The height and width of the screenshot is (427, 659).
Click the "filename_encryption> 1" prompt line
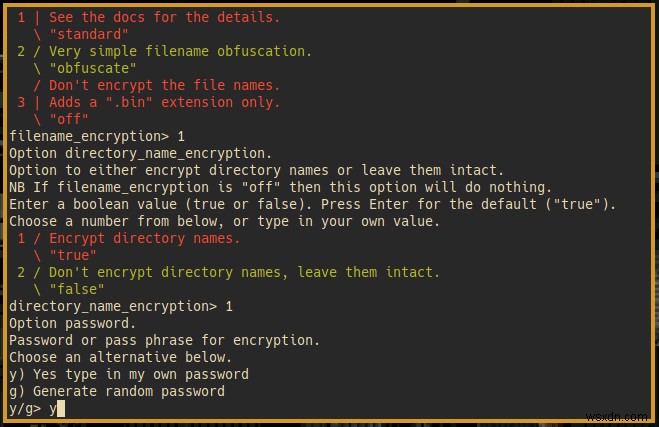[96, 135]
